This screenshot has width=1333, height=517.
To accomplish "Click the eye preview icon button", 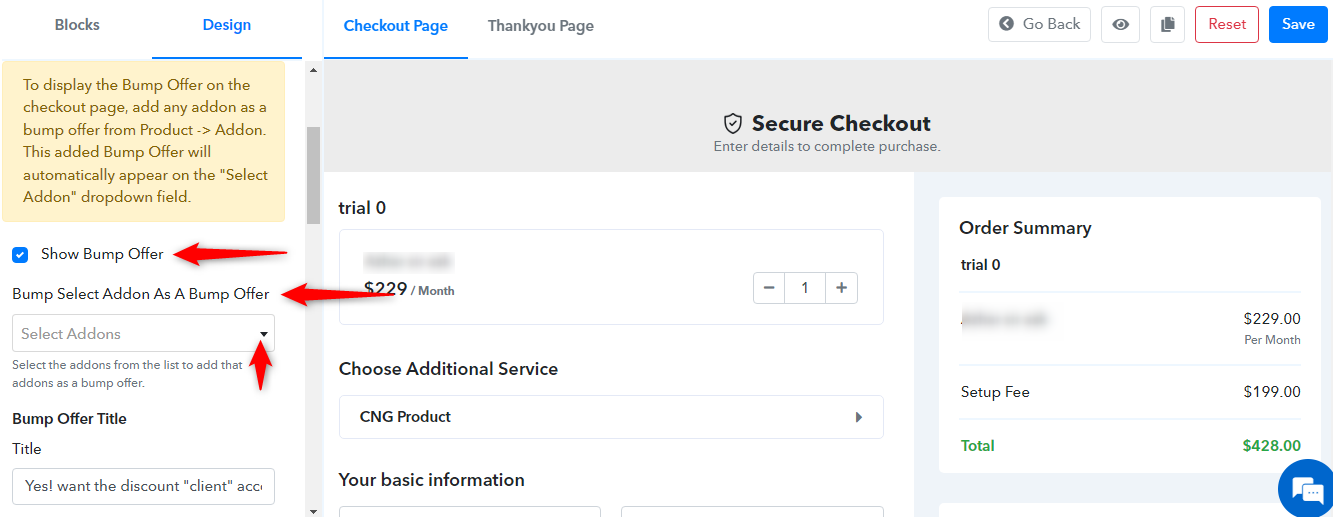I will click(1120, 25).
